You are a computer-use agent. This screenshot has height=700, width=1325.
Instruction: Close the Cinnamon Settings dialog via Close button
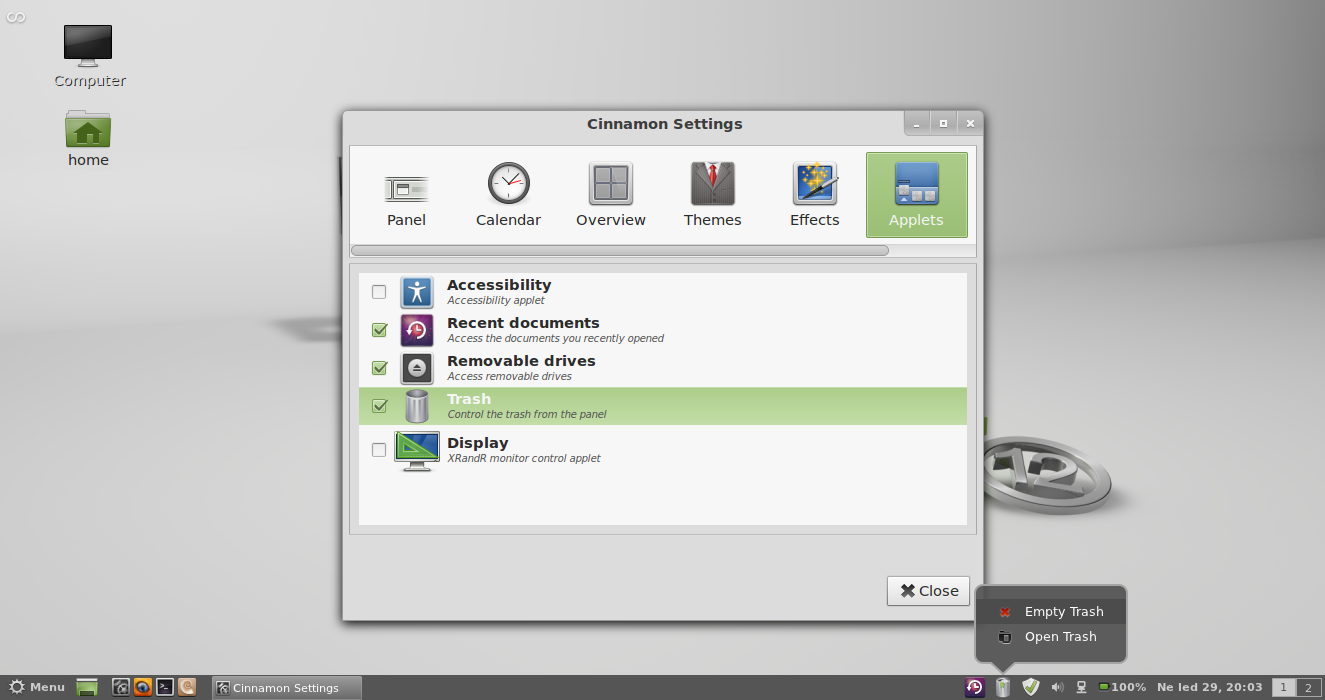tap(928, 591)
